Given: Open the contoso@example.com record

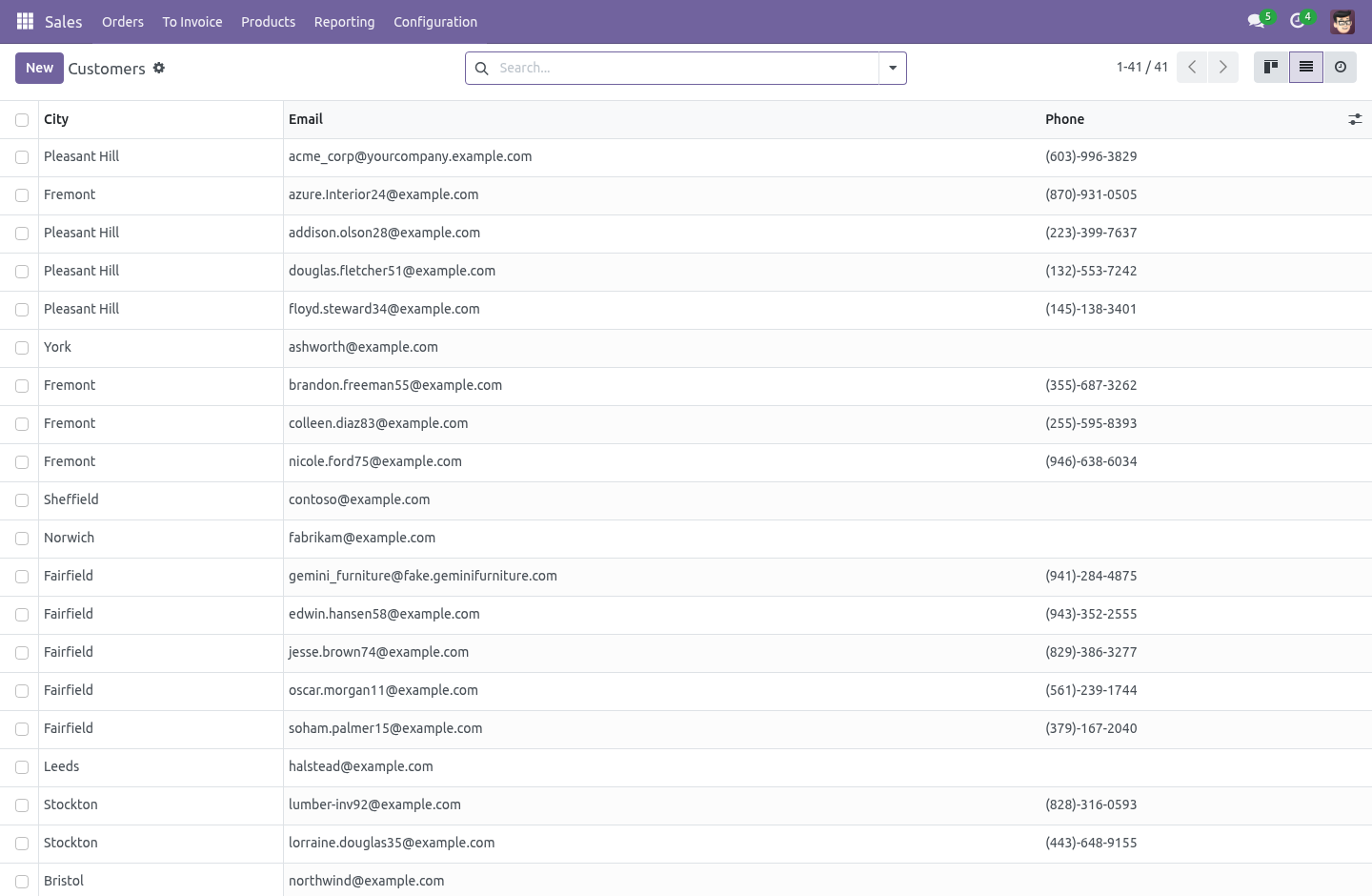Looking at the screenshot, I should click(359, 499).
